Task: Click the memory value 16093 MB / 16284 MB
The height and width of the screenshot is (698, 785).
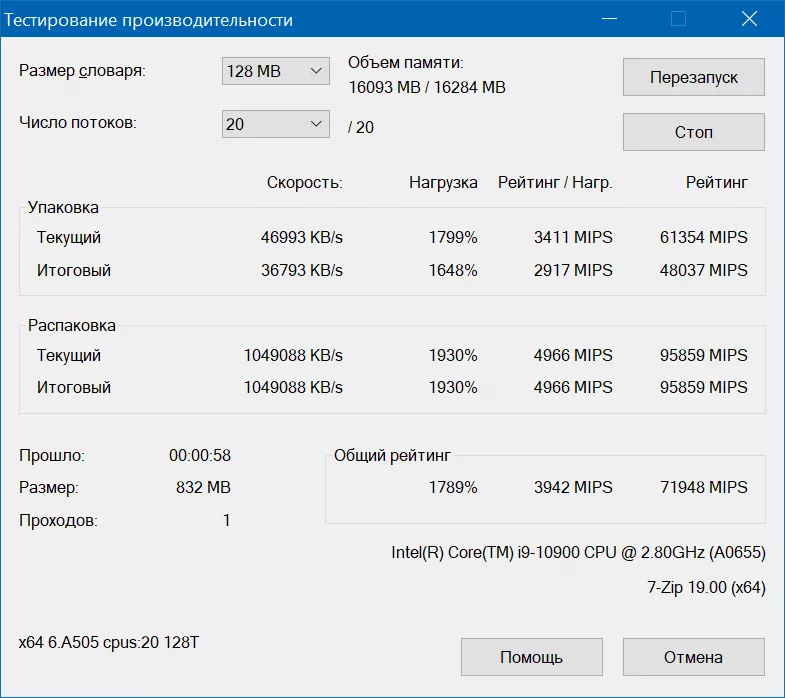Action: pyautogui.click(x=427, y=87)
